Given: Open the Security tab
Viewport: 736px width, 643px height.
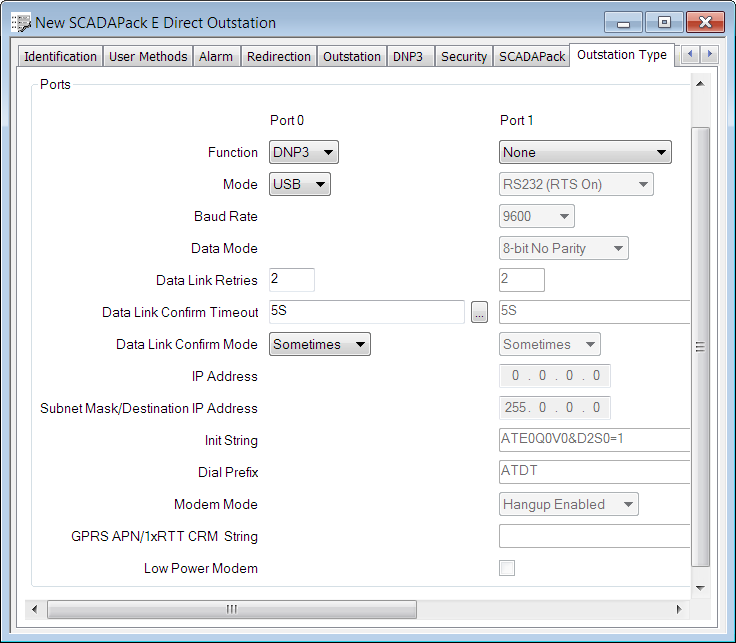Looking at the screenshot, I should 464,57.
